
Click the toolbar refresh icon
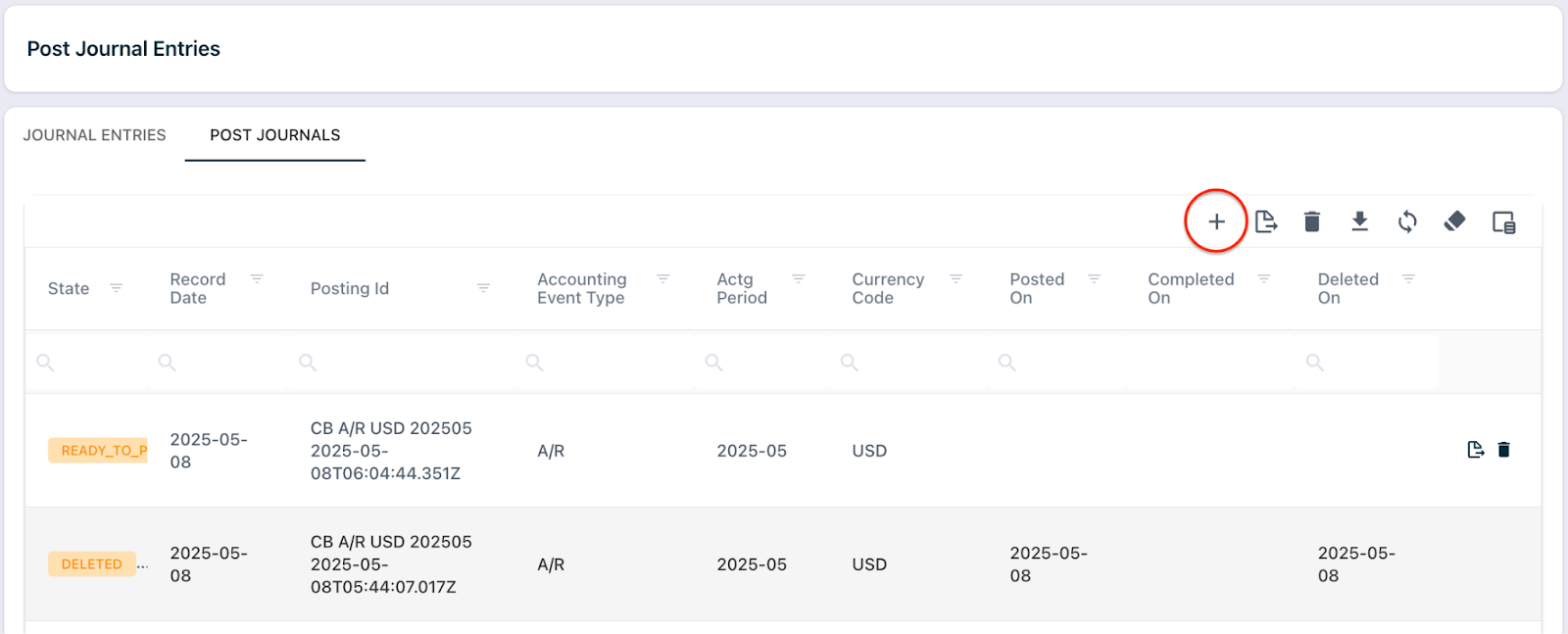coord(1407,221)
